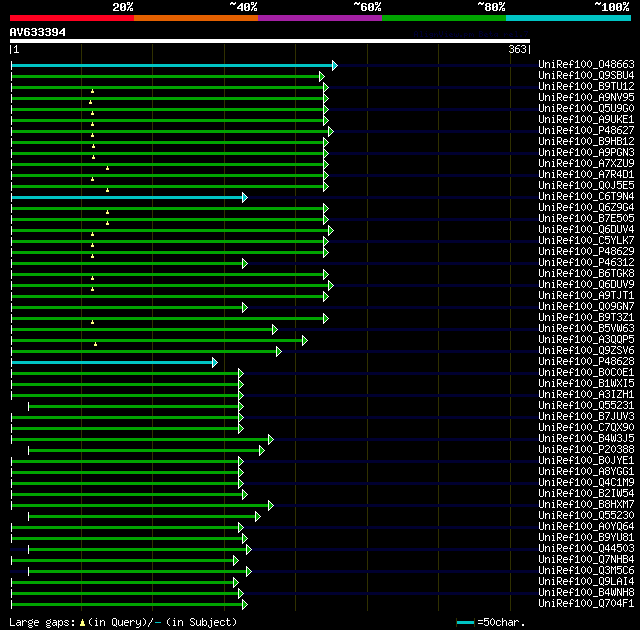The height and width of the screenshot is (630, 640).
Task: Click the UniRef100_Q6Z9G4 sequence name
Action: tap(586, 207)
